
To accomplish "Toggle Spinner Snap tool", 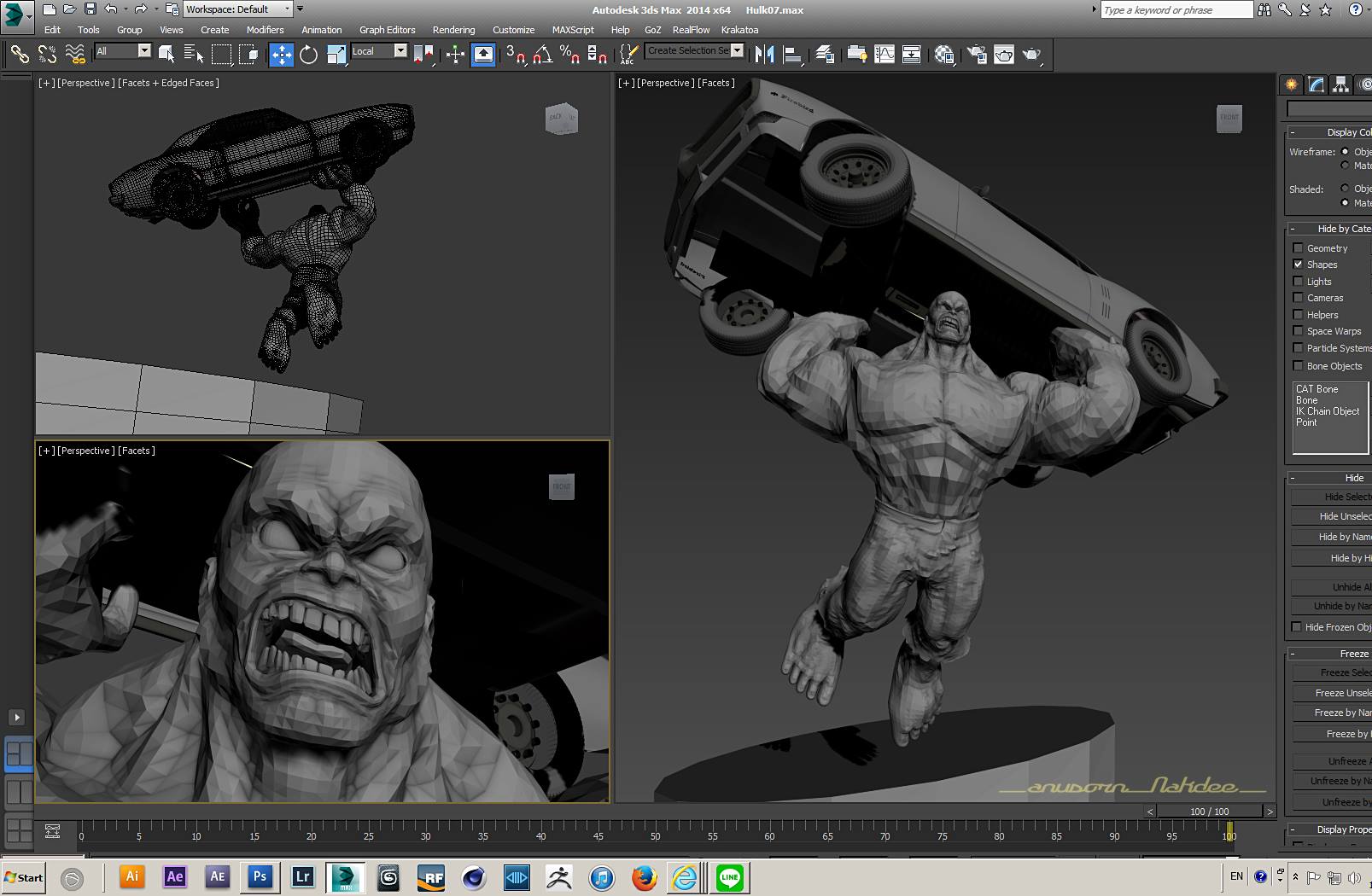I will click(x=597, y=55).
